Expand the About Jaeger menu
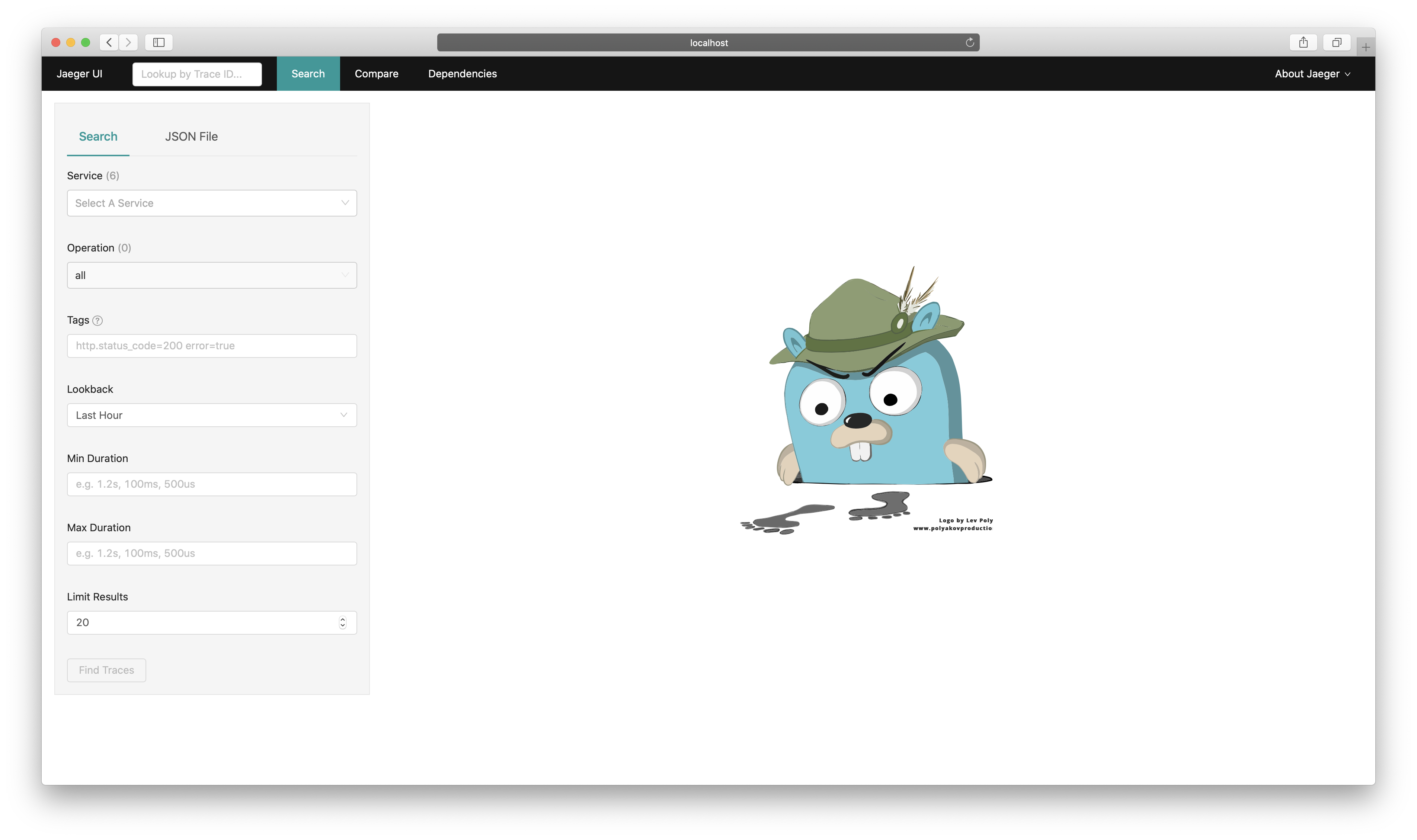The height and width of the screenshot is (840, 1417). click(x=1312, y=74)
